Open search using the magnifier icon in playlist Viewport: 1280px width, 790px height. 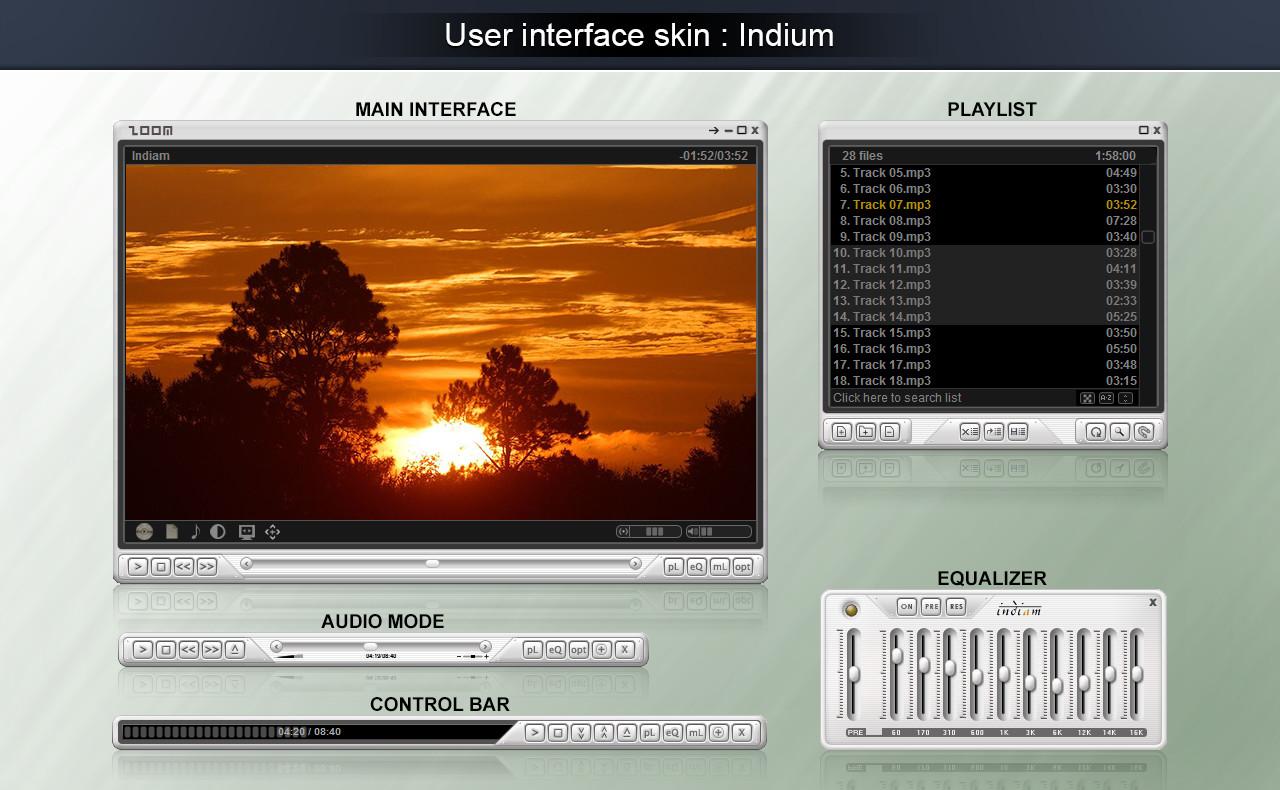(1119, 431)
